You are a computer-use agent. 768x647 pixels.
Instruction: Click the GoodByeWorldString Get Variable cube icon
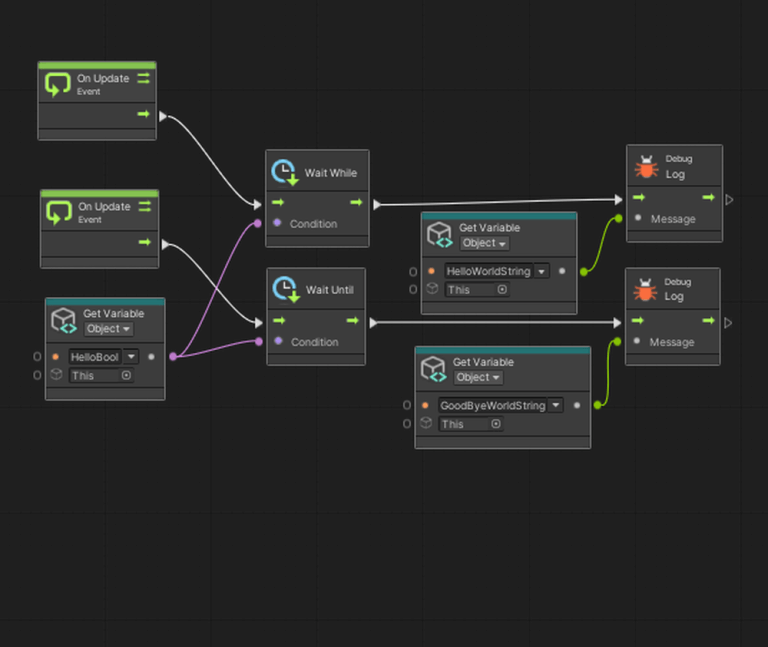[x=434, y=369]
